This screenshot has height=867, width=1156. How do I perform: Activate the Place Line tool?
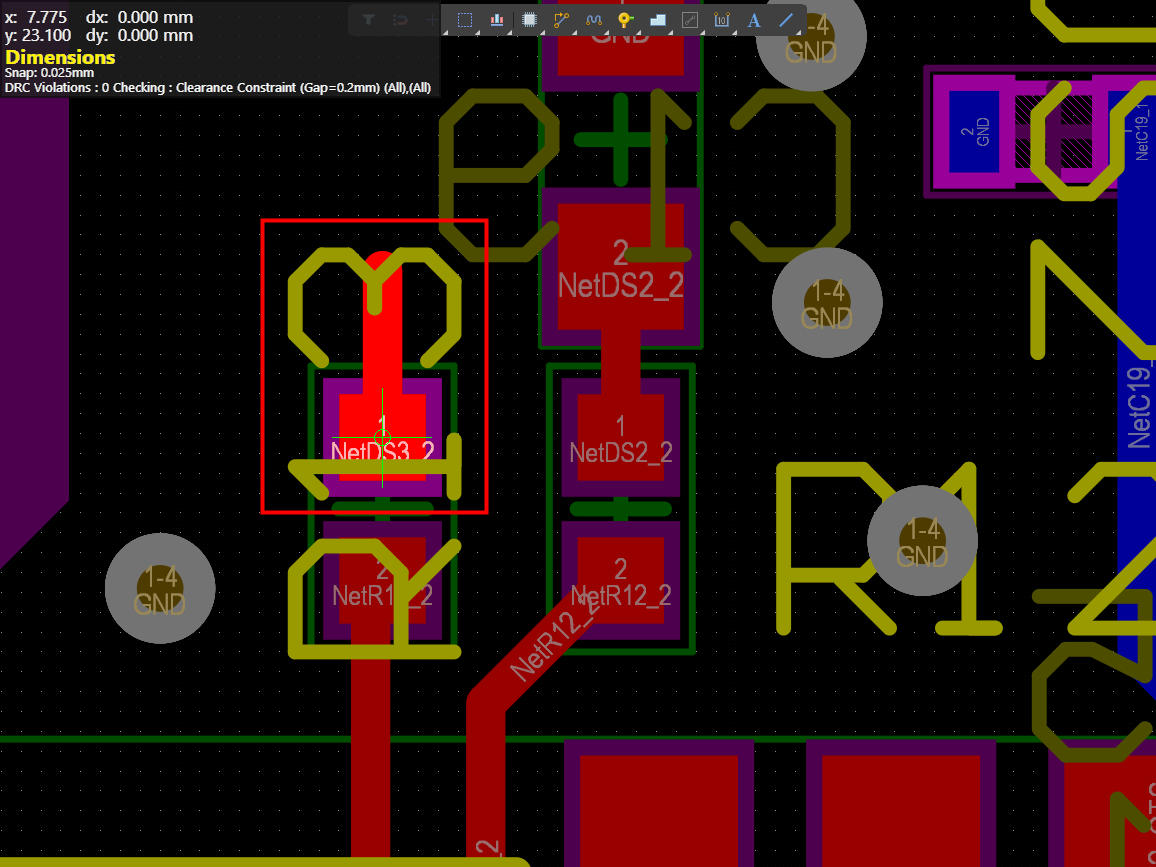click(786, 20)
